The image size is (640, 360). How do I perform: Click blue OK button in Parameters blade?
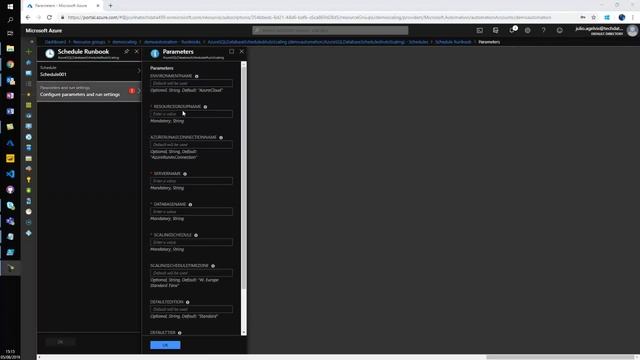point(165,345)
